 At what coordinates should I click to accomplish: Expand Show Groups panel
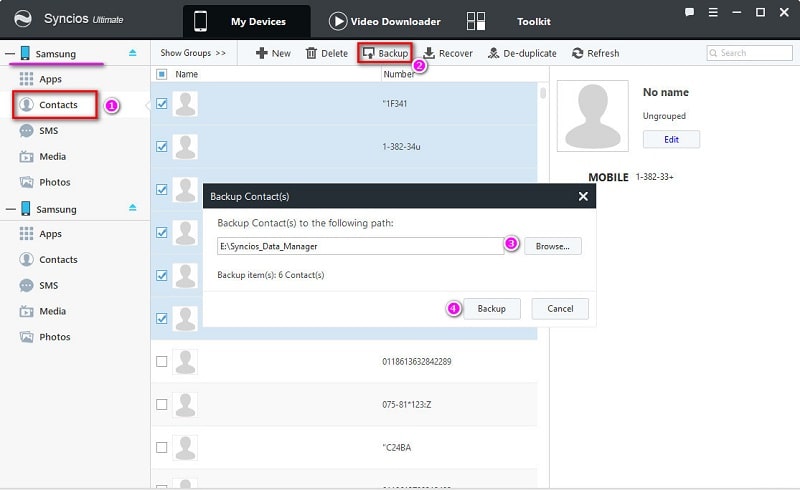click(193, 53)
